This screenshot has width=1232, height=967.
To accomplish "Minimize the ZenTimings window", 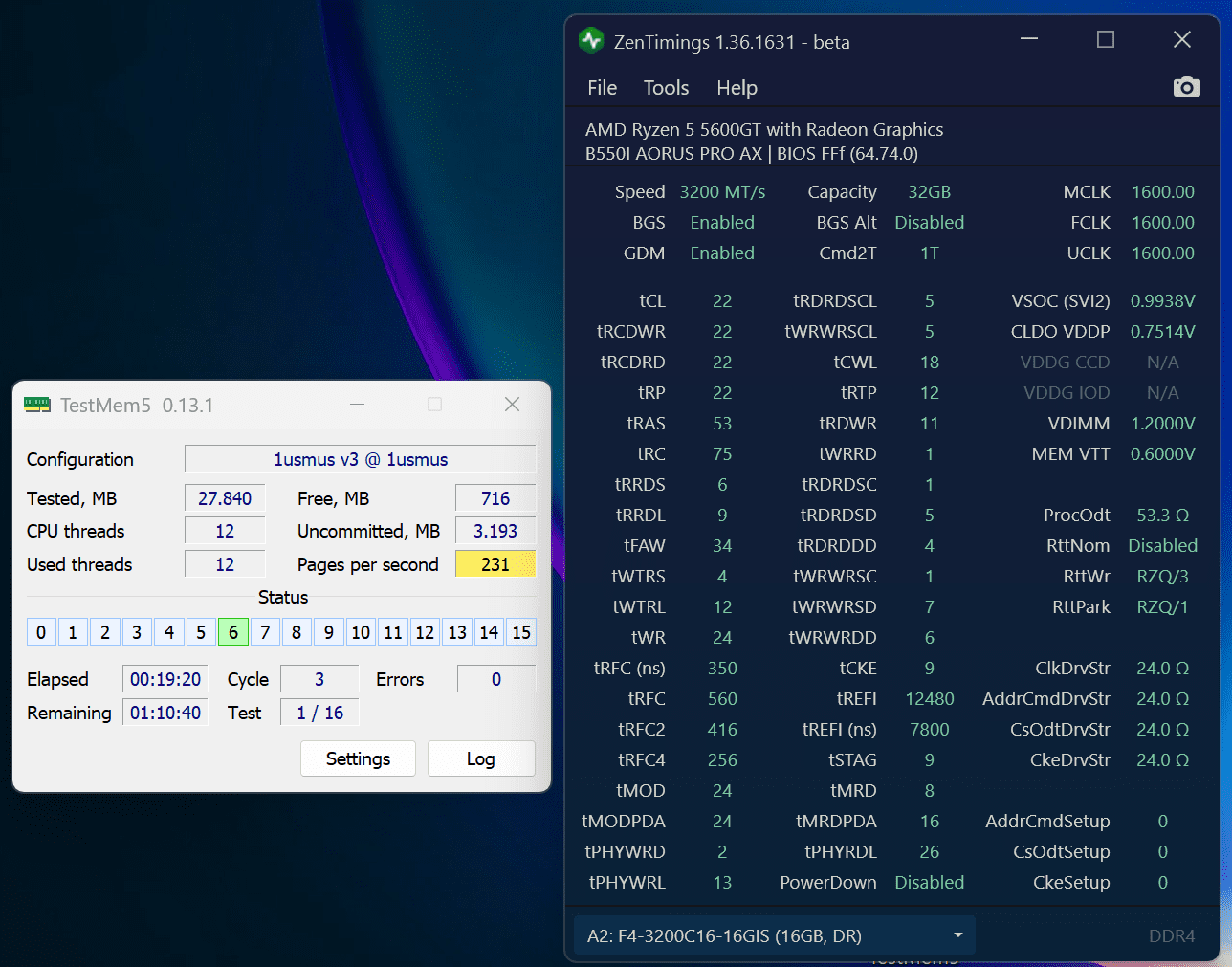I will pos(1029,39).
